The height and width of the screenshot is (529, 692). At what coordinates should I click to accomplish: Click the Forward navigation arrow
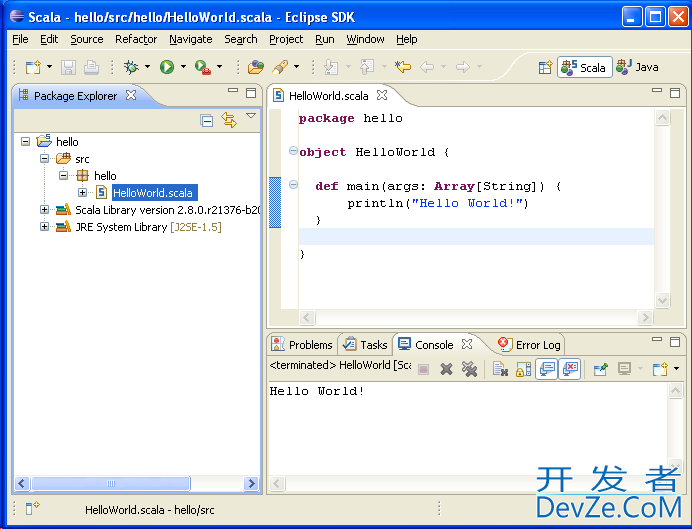point(463,67)
